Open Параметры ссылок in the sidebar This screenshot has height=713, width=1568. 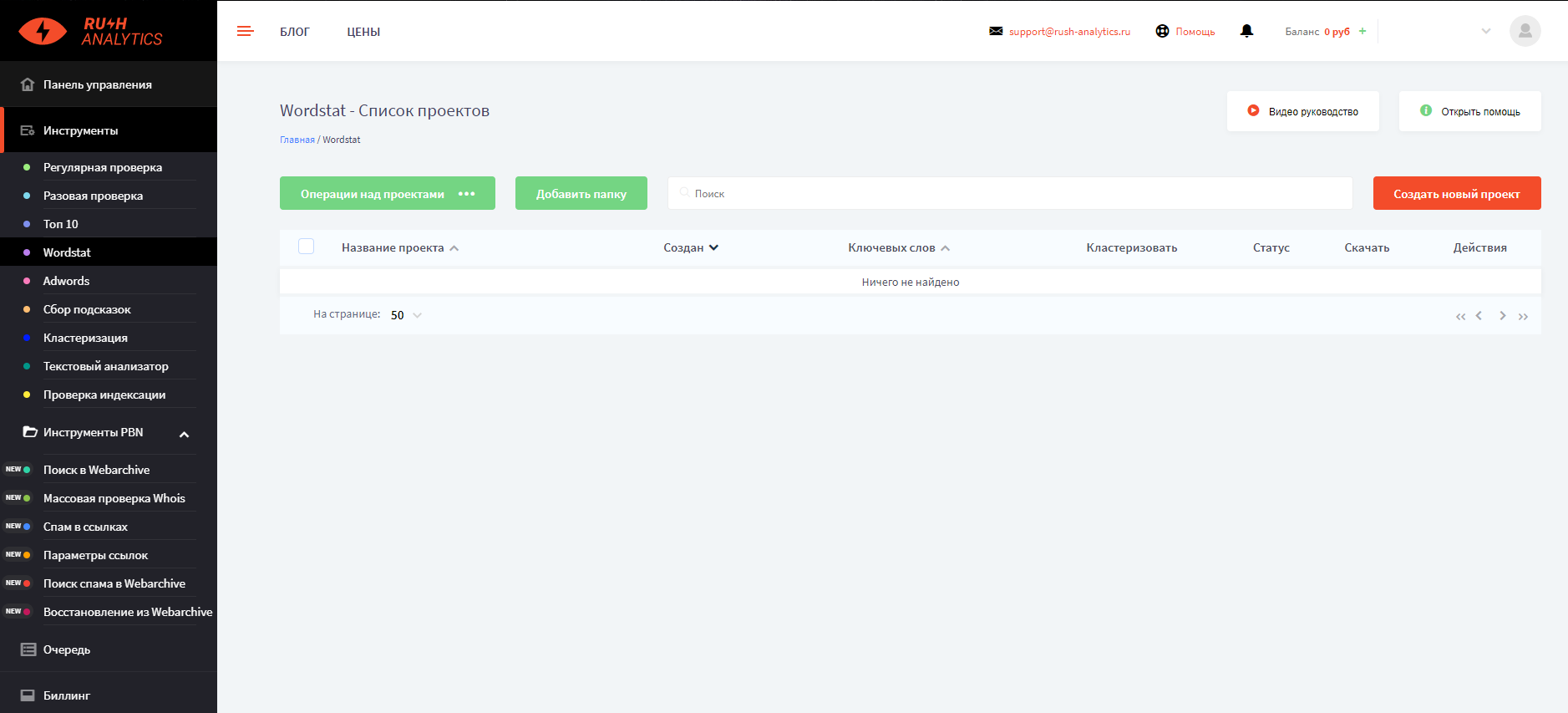[95, 555]
